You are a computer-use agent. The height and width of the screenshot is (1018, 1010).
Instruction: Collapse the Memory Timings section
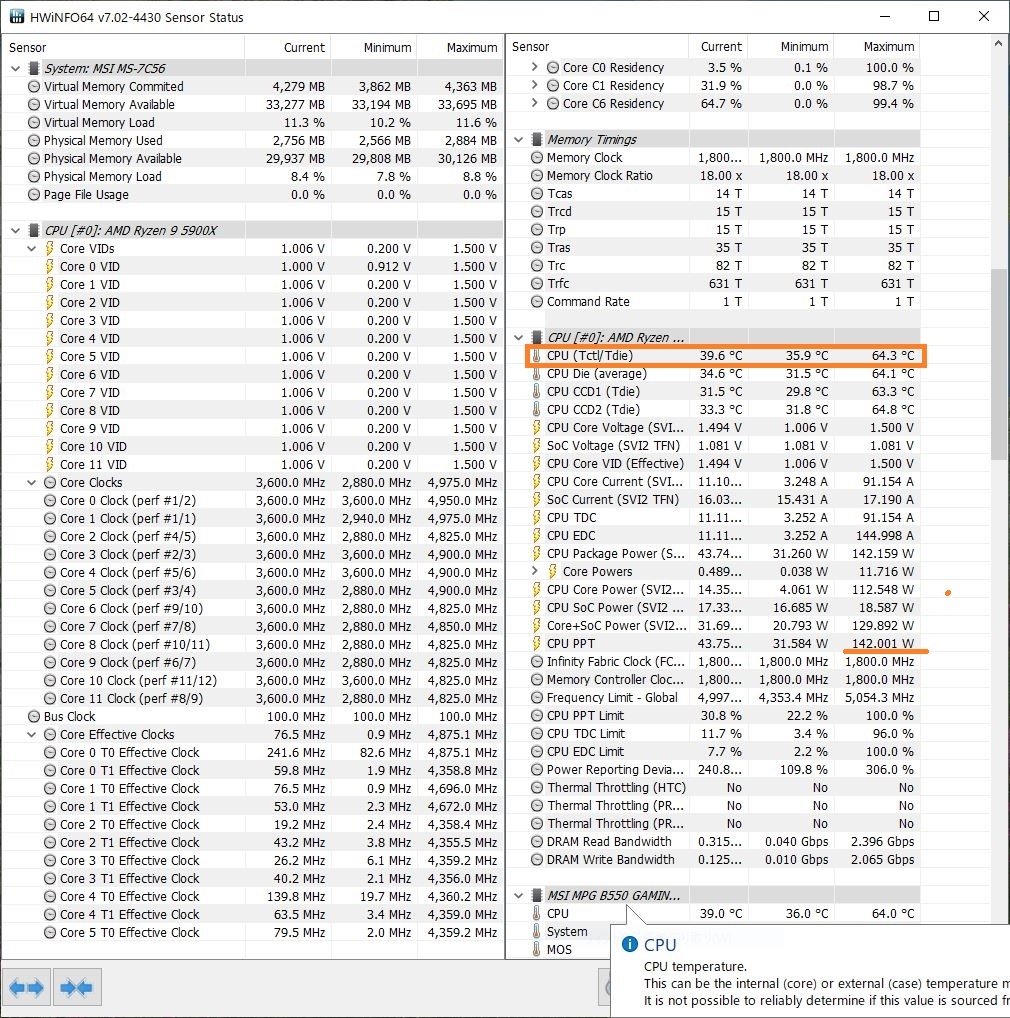coord(519,139)
